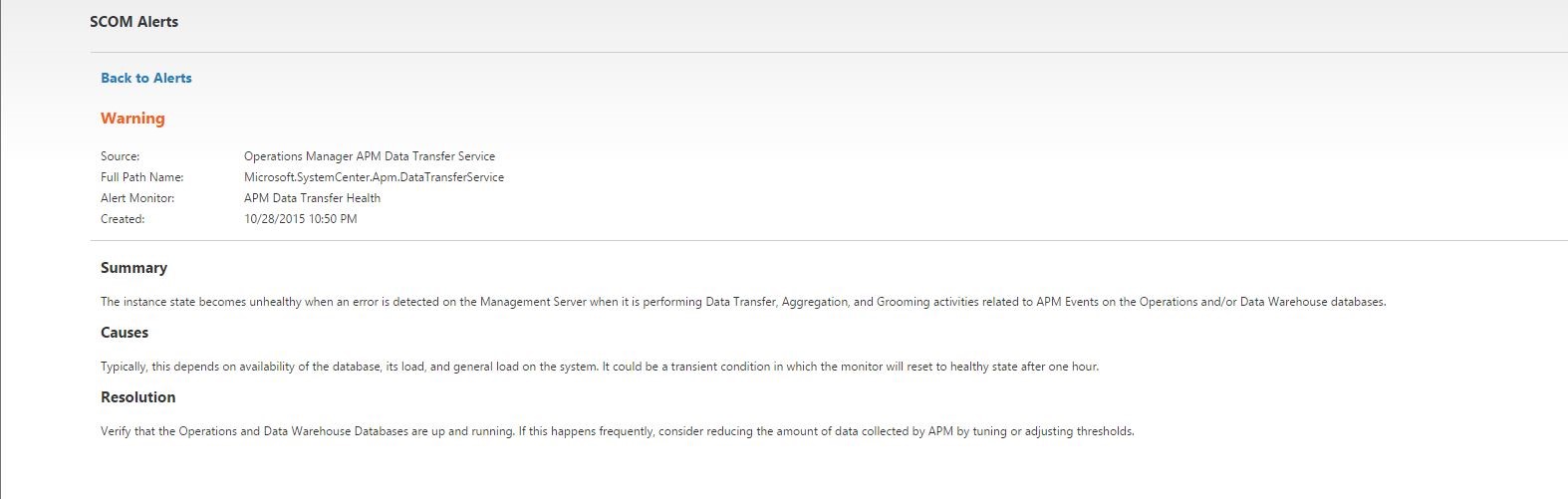Click the 10/28/2015 10:50 PM timestamp

[x=300, y=219]
